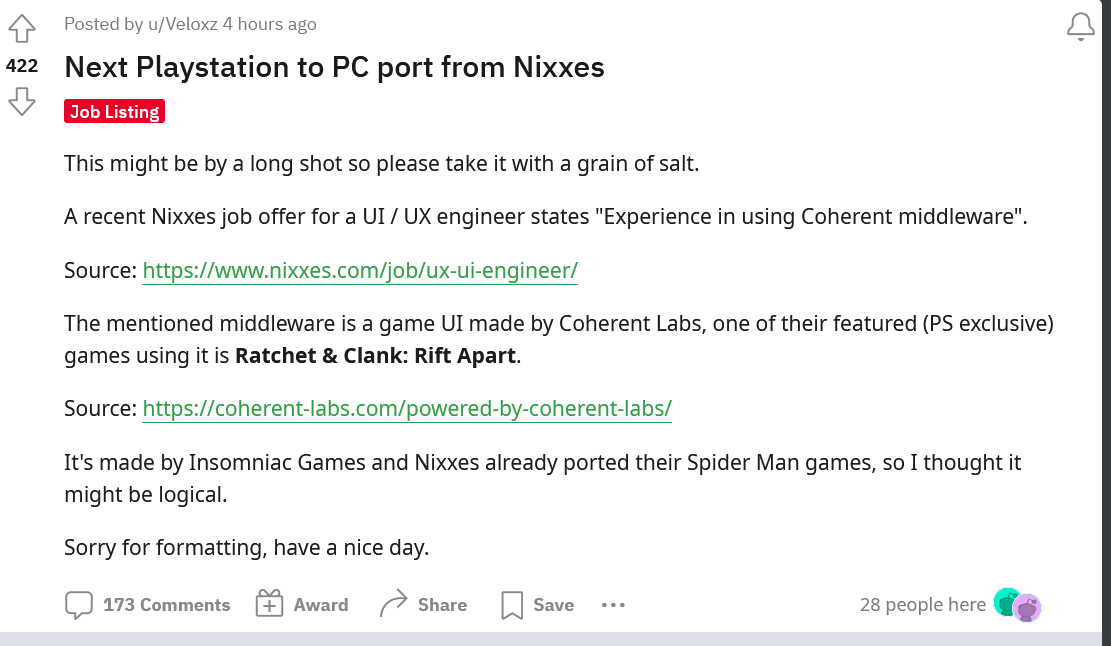Click the Share arrow icon
Image resolution: width=1111 pixels, height=646 pixels.
(393, 604)
